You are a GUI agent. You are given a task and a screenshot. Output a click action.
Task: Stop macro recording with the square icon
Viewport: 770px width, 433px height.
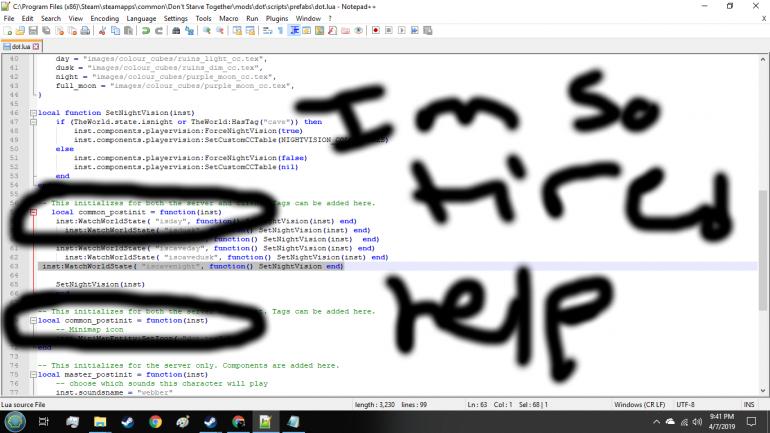point(388,30)
